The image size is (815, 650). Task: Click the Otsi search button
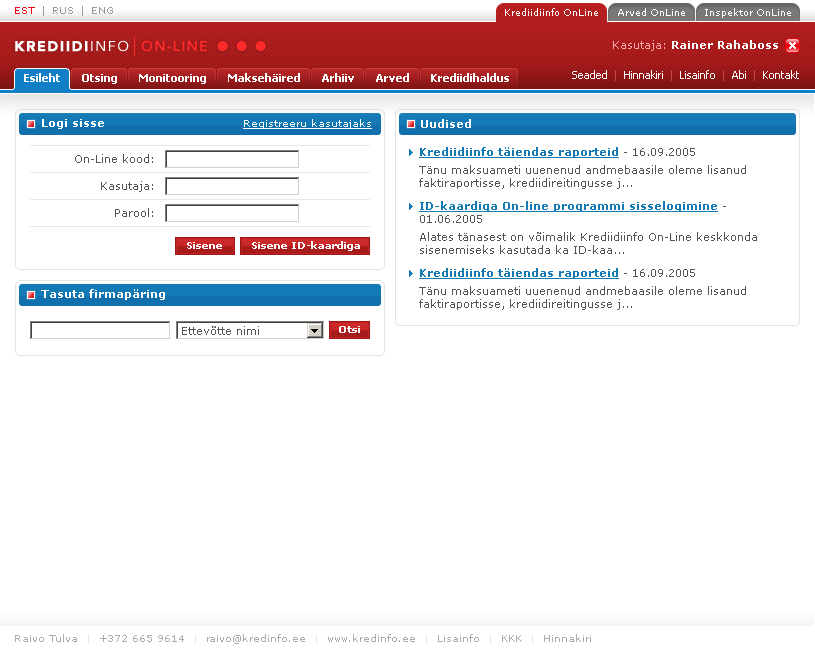click(349, 330)
